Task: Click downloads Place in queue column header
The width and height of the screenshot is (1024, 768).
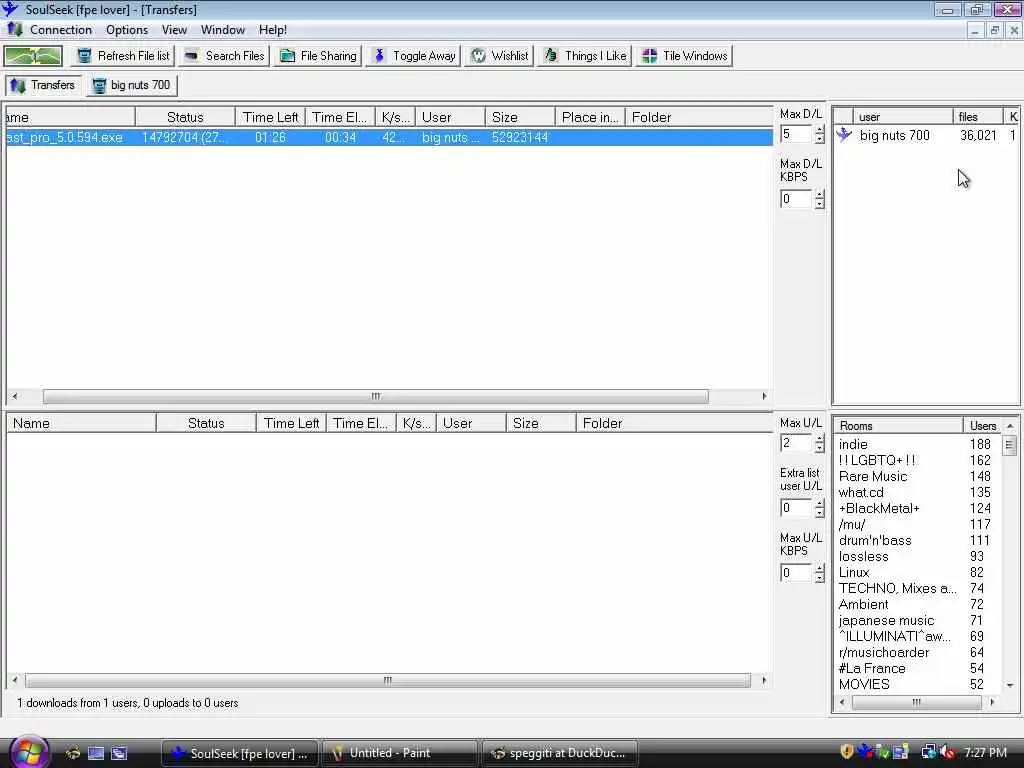Action: (590, 117)
